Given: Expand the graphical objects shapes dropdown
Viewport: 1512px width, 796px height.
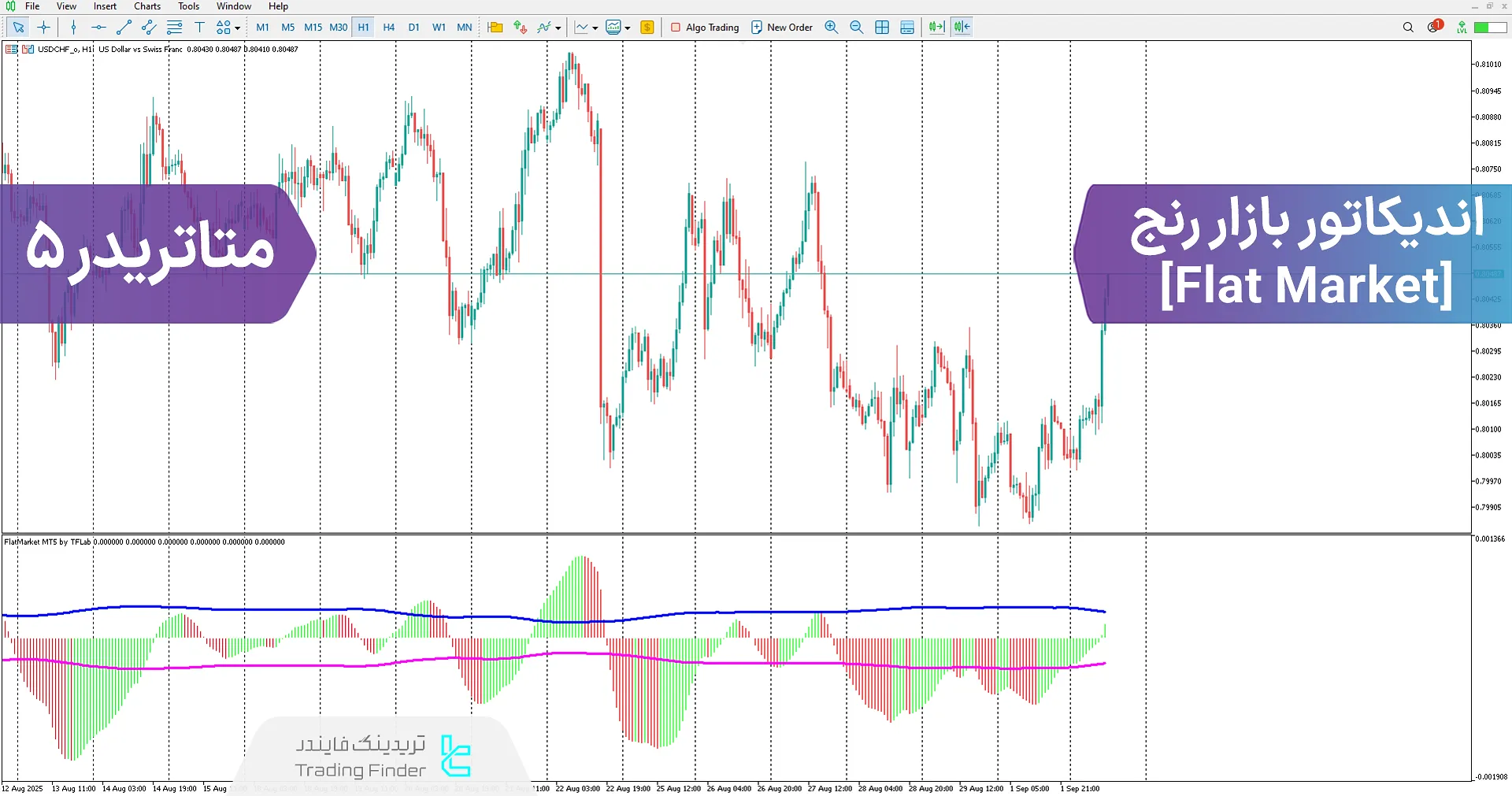Looking at the screenshot, I should coord(237,28).
